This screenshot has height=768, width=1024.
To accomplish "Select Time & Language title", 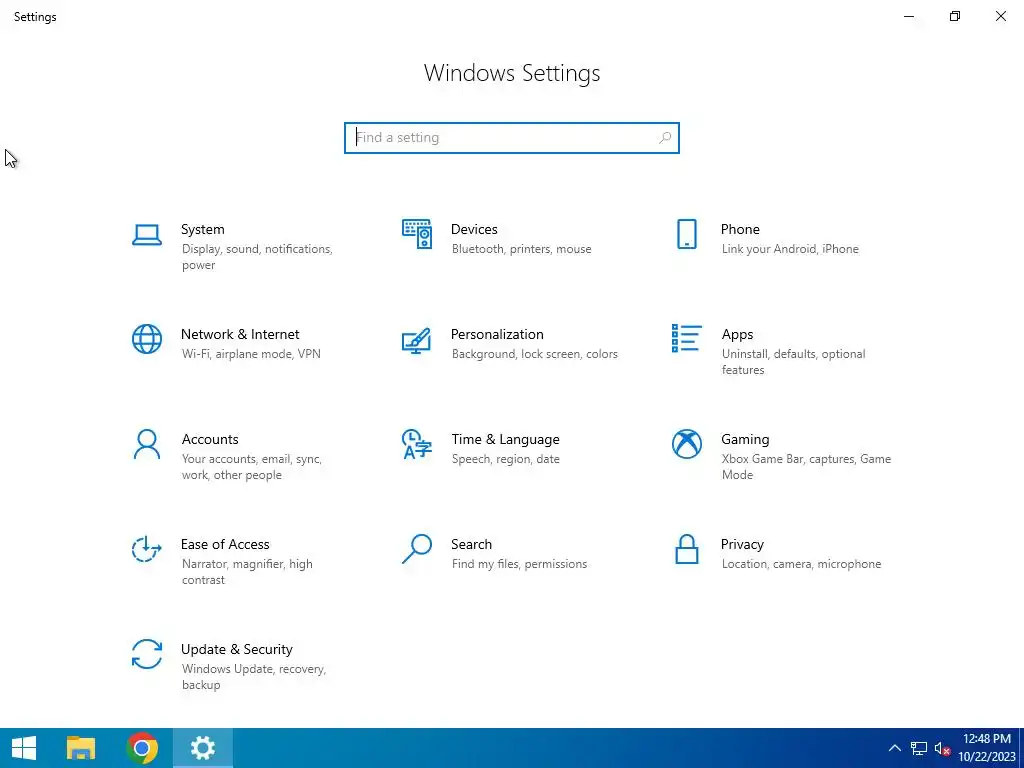I will point(505,440).
